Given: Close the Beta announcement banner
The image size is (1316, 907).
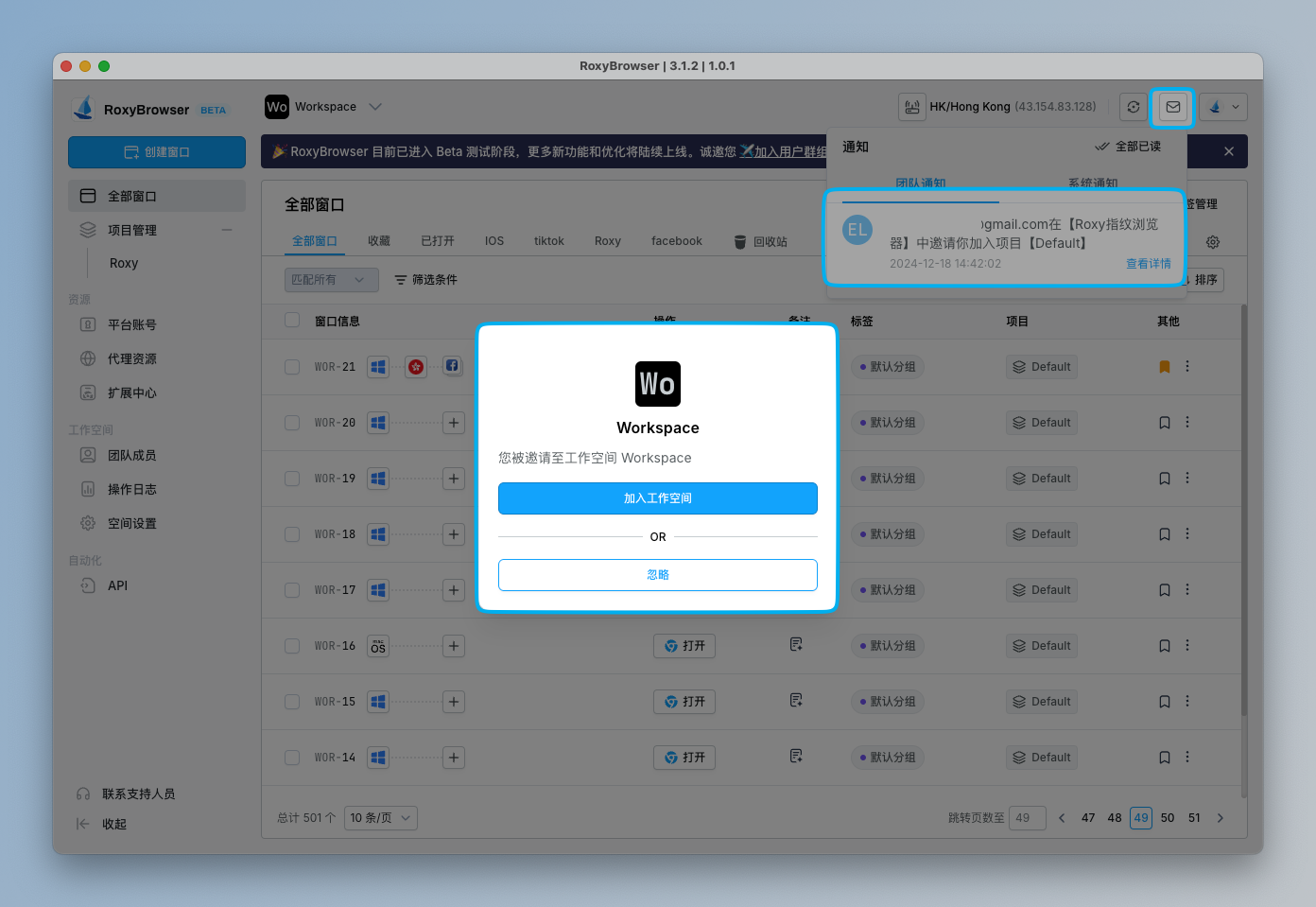Looking at the screenshot, I should coord(1228,151).
